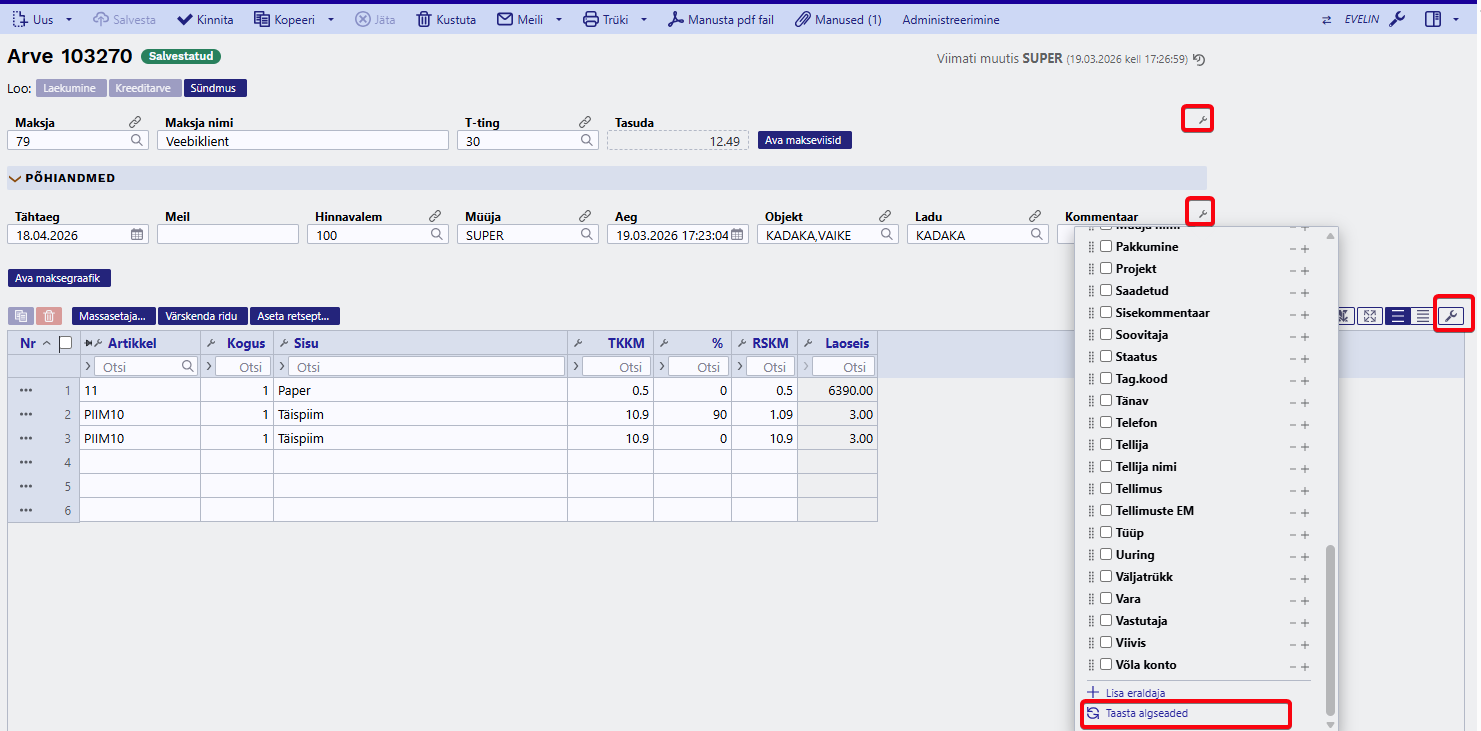
Task: Click the Taasta algseaded link
Action: [x=1146, y=714]
